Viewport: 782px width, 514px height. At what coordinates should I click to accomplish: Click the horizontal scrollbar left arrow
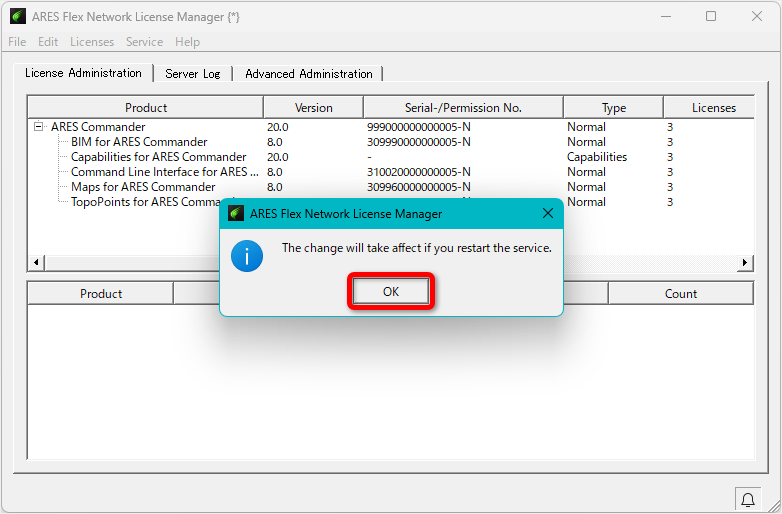[36, 262]
